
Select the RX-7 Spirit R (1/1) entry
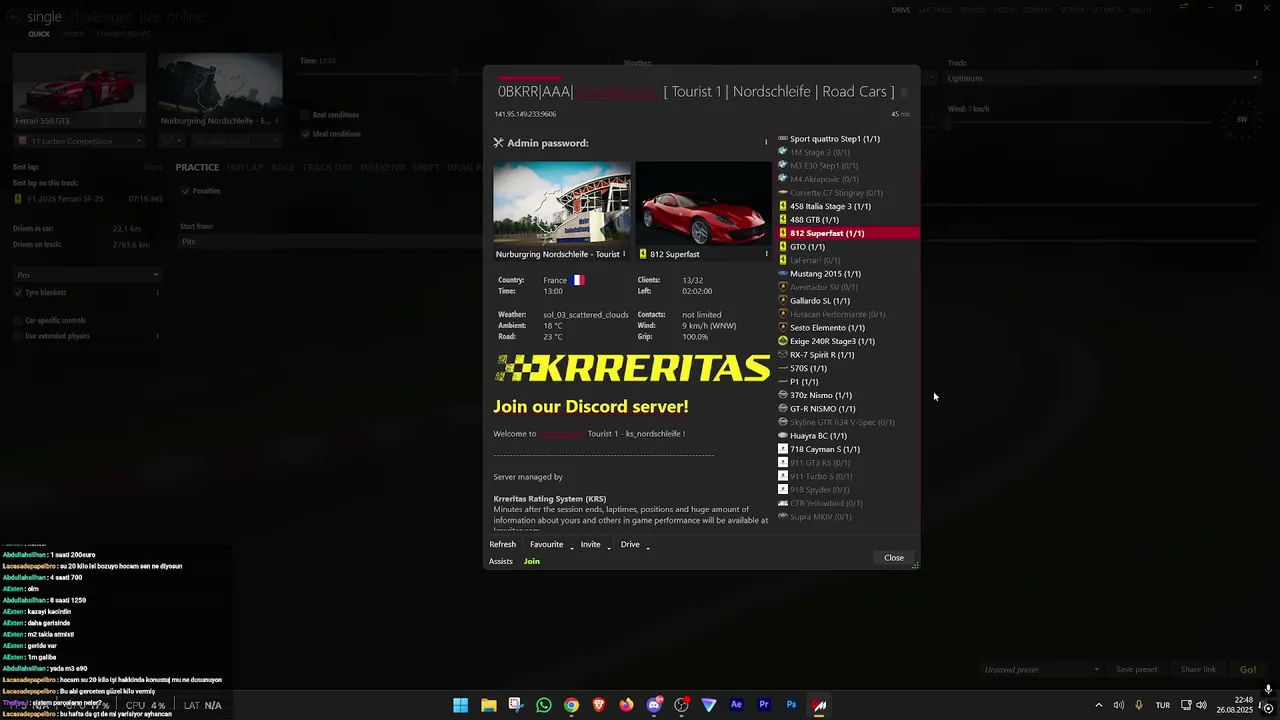pyautogui.click(x=848, y=355)
